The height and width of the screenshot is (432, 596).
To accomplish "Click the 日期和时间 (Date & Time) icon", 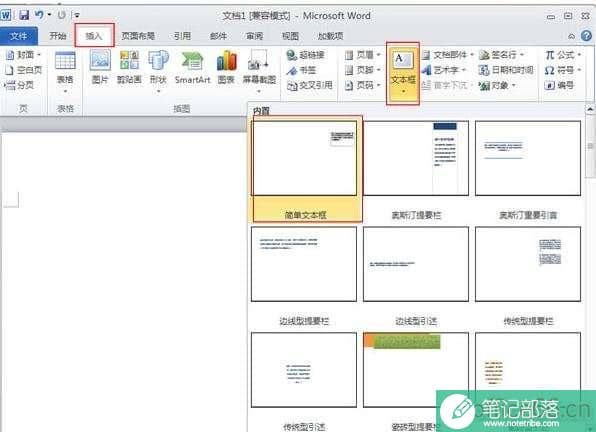I will 506,70.
